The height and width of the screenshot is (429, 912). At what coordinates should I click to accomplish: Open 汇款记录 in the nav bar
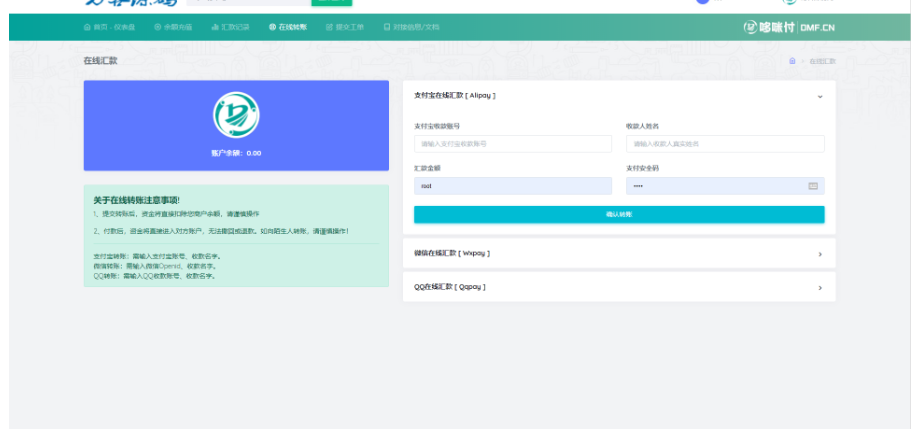coord(230,27)
